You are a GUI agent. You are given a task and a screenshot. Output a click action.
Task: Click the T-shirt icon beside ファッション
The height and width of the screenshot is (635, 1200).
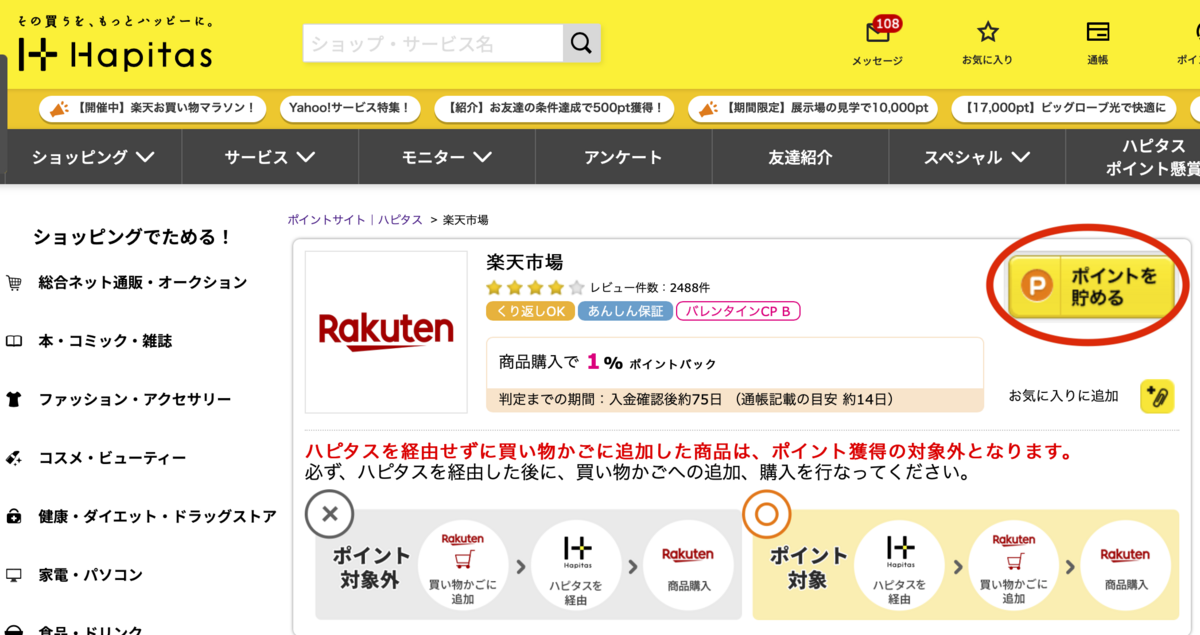(14, 399)
